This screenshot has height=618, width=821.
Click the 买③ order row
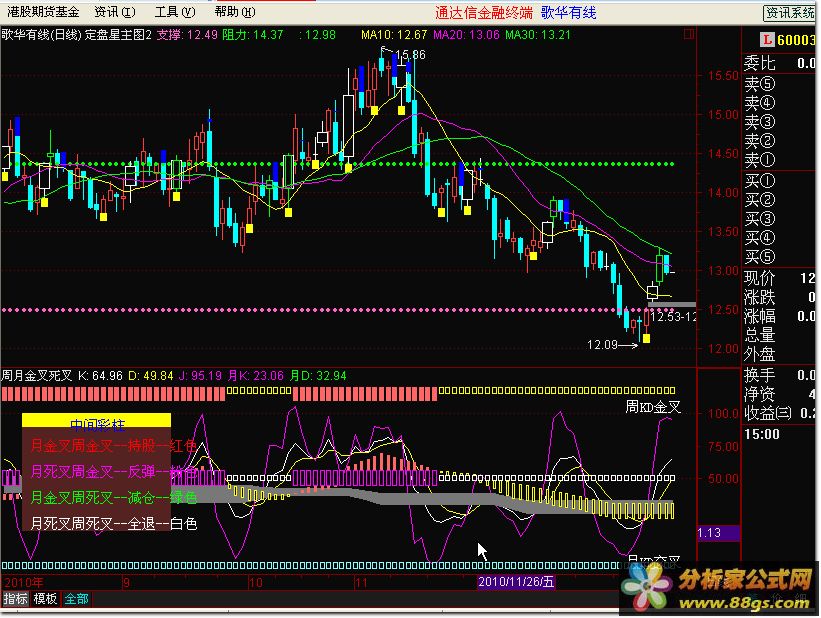[779, 219]
